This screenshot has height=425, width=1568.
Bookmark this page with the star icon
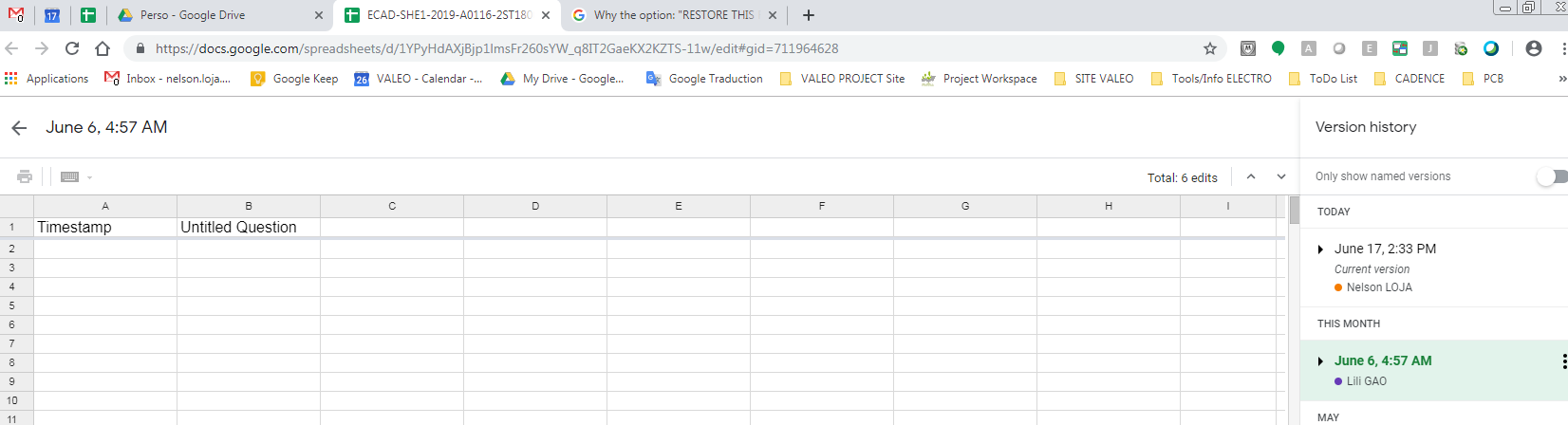(x=1209, y=48)
